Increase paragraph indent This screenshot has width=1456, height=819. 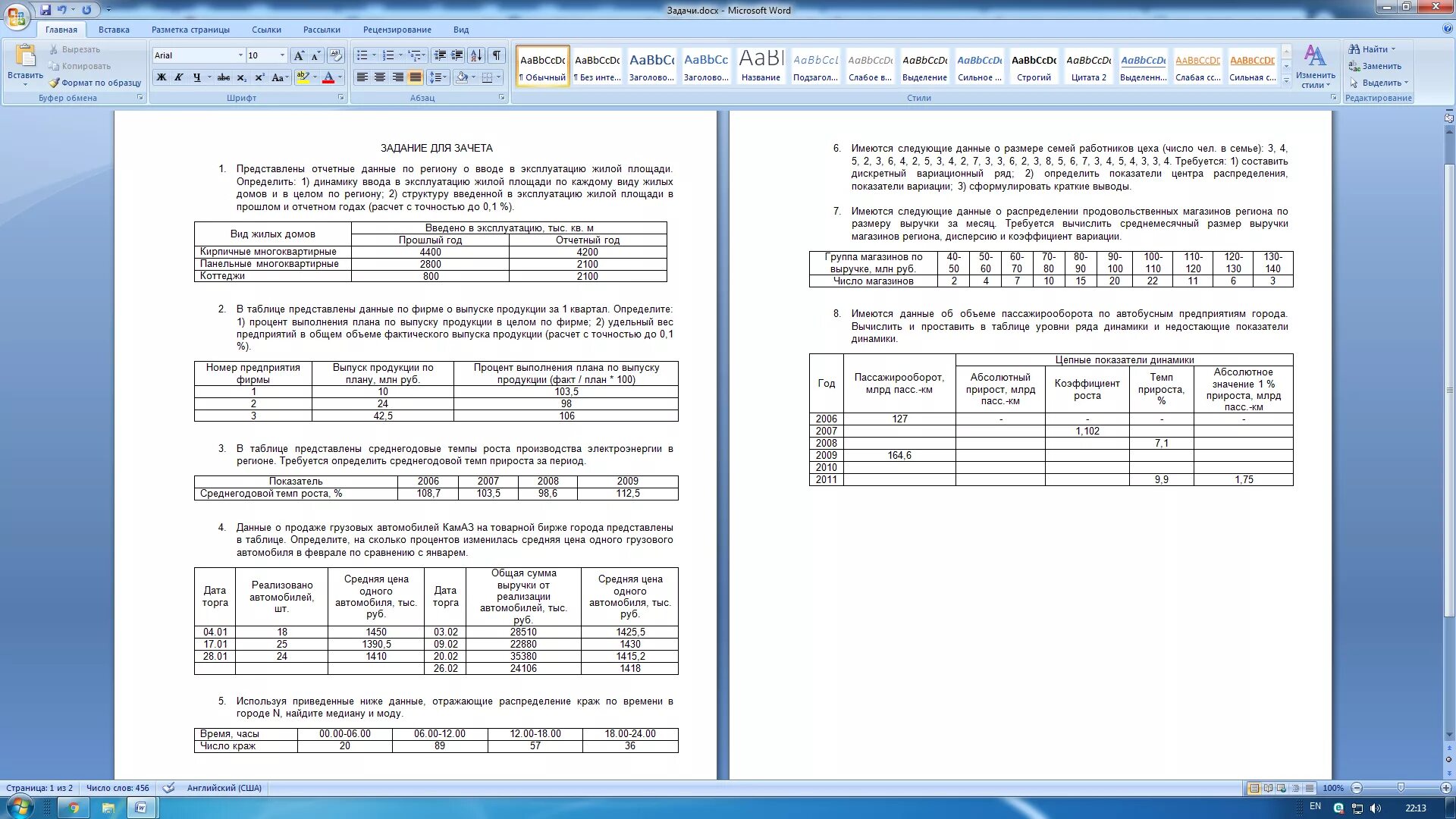tap(457, 55)
